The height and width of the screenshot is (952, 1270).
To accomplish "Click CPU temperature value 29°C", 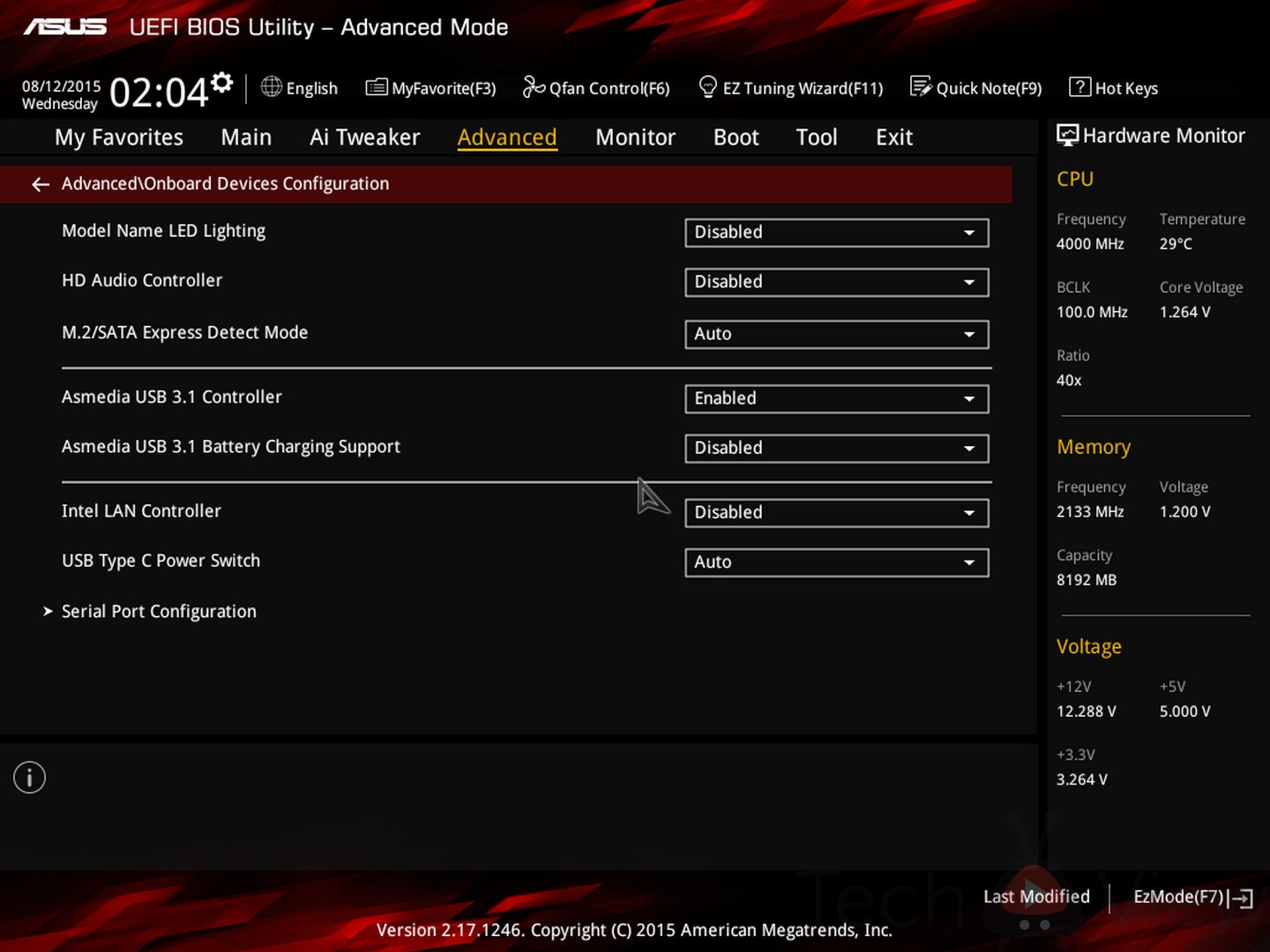I will [x=1176, y=244].
